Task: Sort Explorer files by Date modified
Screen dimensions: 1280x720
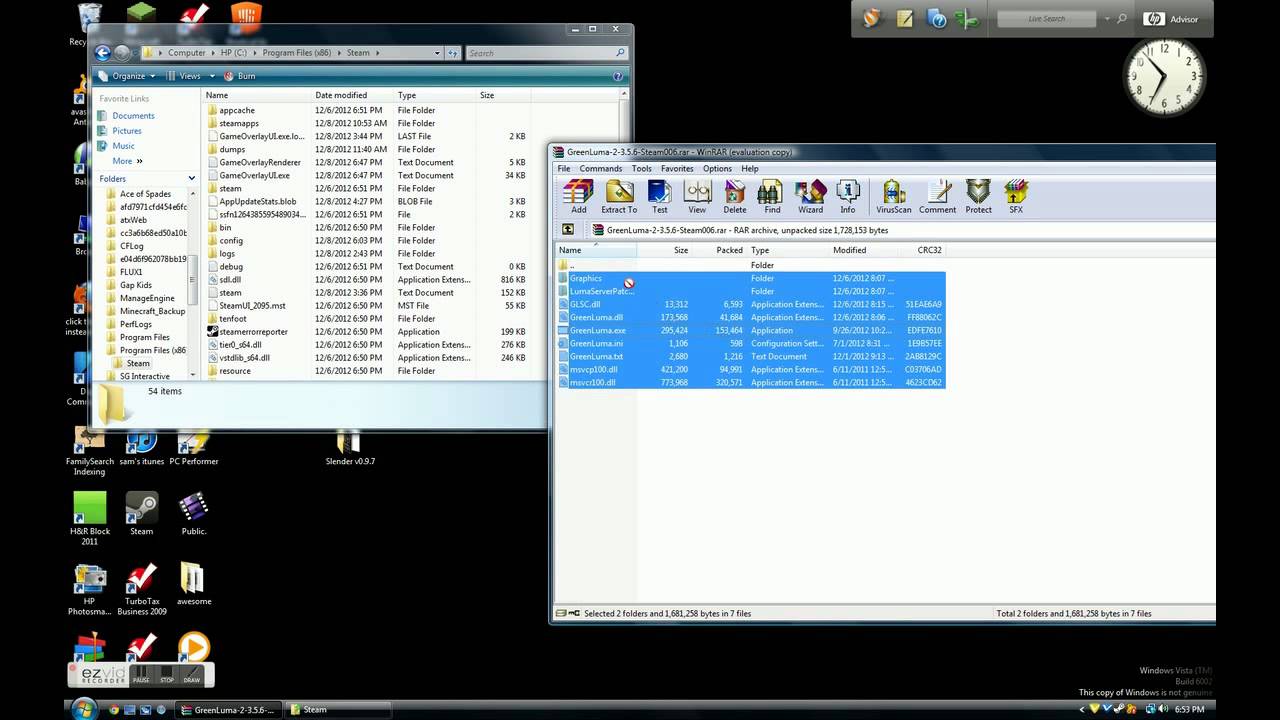Action: [x=353, y=95]
